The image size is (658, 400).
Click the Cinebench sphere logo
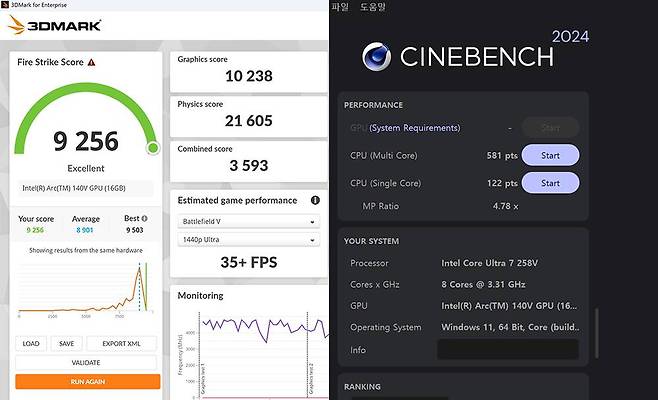pyautogui.click(x=376, y=56)
